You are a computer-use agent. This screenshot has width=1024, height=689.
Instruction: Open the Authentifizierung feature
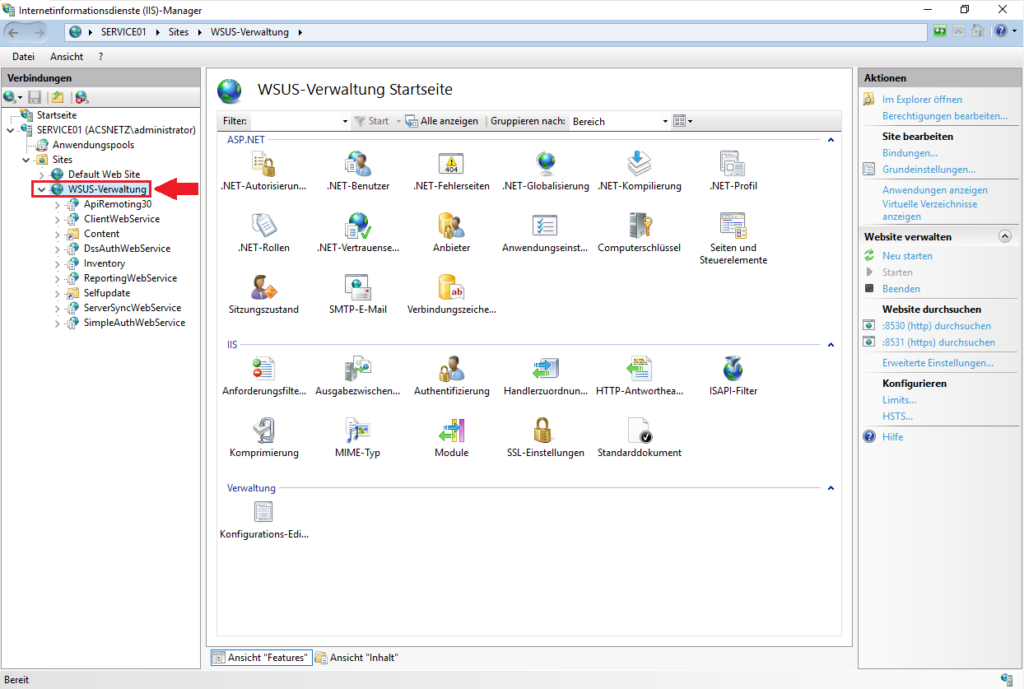click(450, 368)
